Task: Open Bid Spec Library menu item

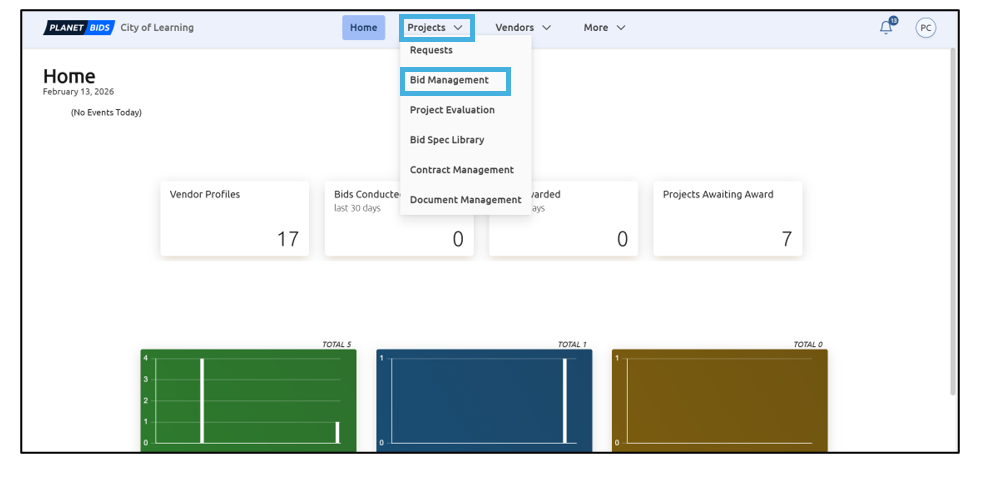Action: (447, 140)
